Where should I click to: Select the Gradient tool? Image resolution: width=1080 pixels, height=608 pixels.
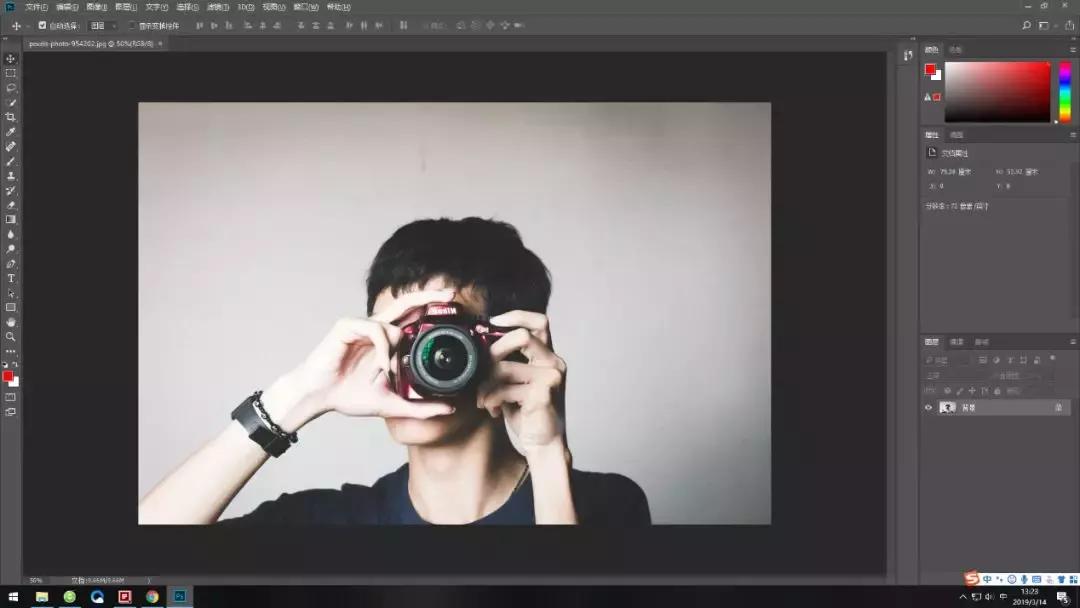(x=10, y=220)
